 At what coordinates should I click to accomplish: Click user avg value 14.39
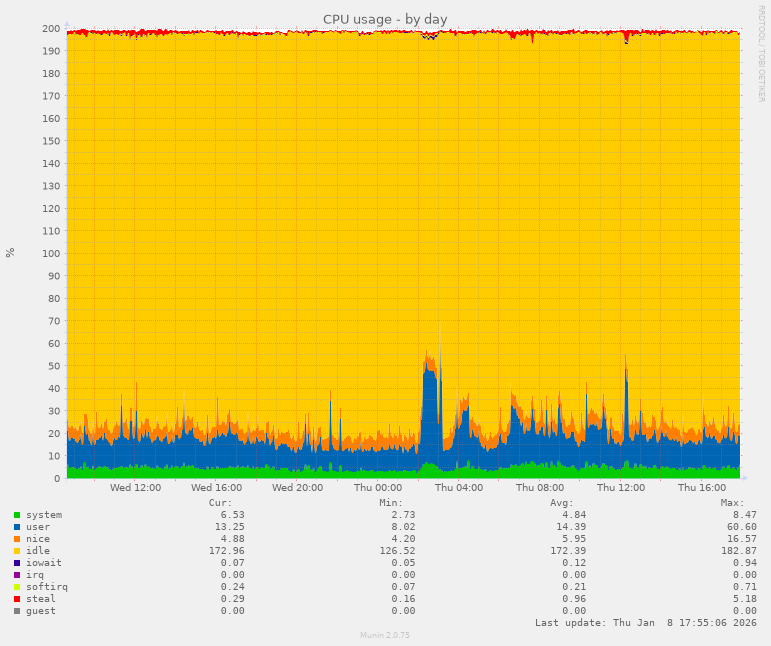point(571,527)
